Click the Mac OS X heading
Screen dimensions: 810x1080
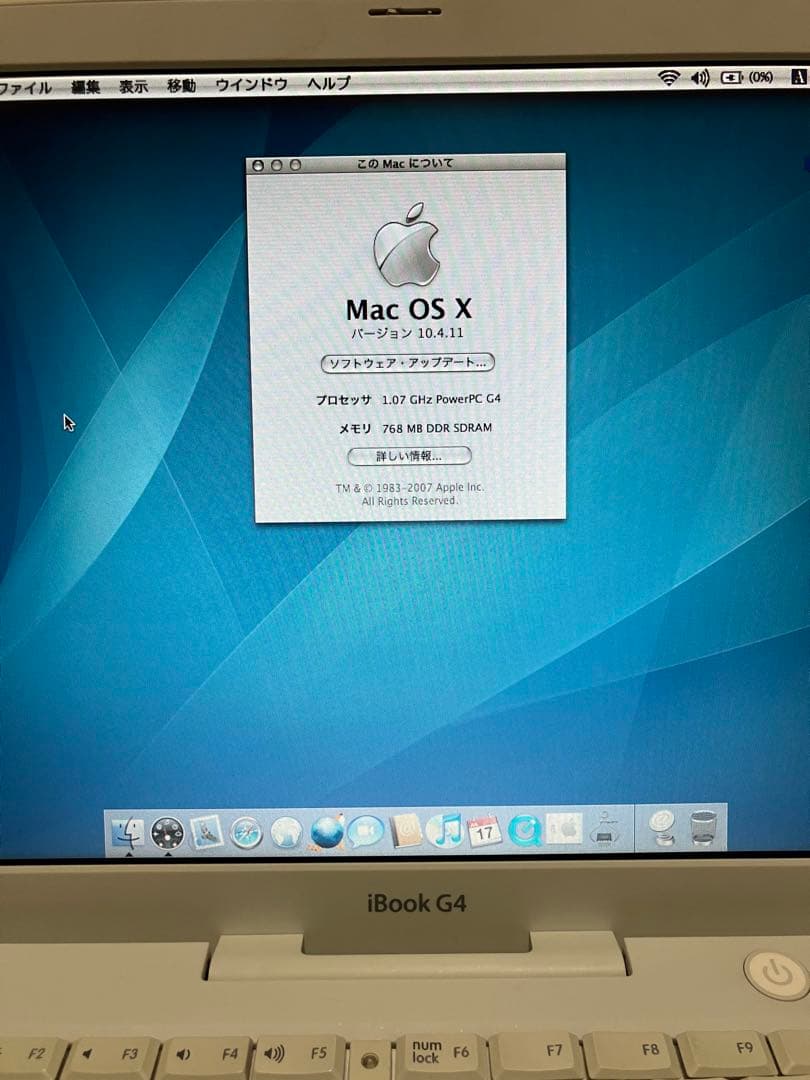coord(409,310)
